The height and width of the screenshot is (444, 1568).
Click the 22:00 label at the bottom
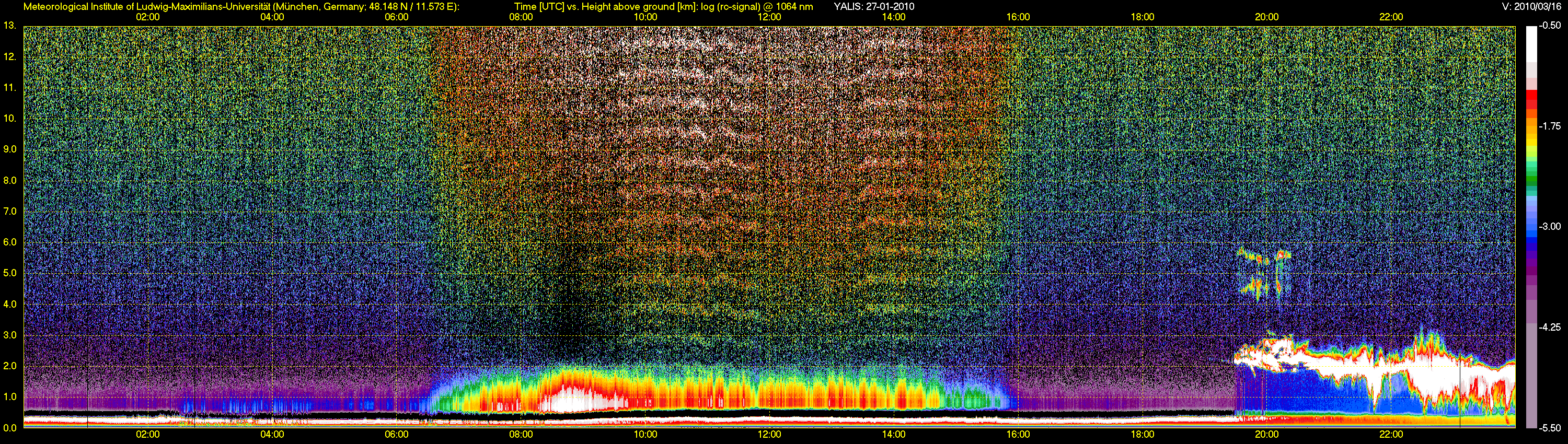(1391, 435)
